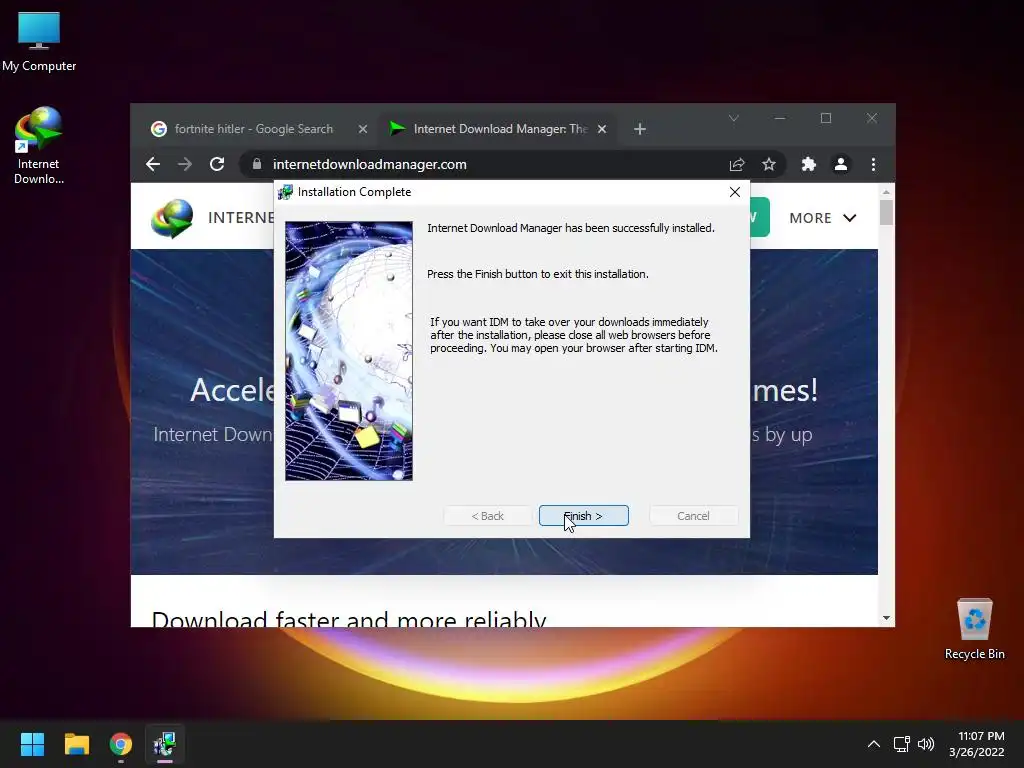Open Chrome profile avatar
The height and width of the screenshot is (768, 1024).
point(840,165)
